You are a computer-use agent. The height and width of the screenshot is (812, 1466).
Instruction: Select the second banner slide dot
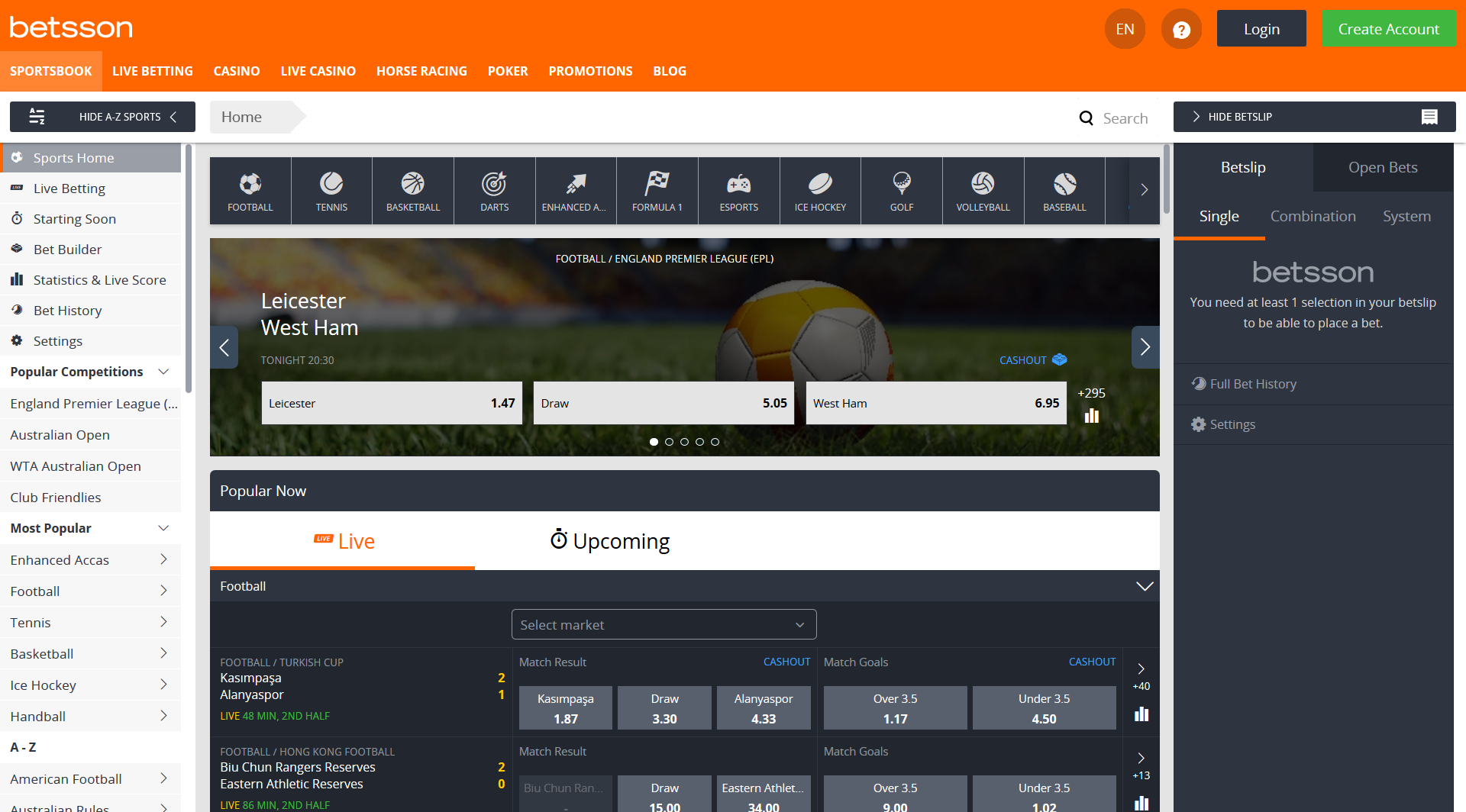coord(669,442)
